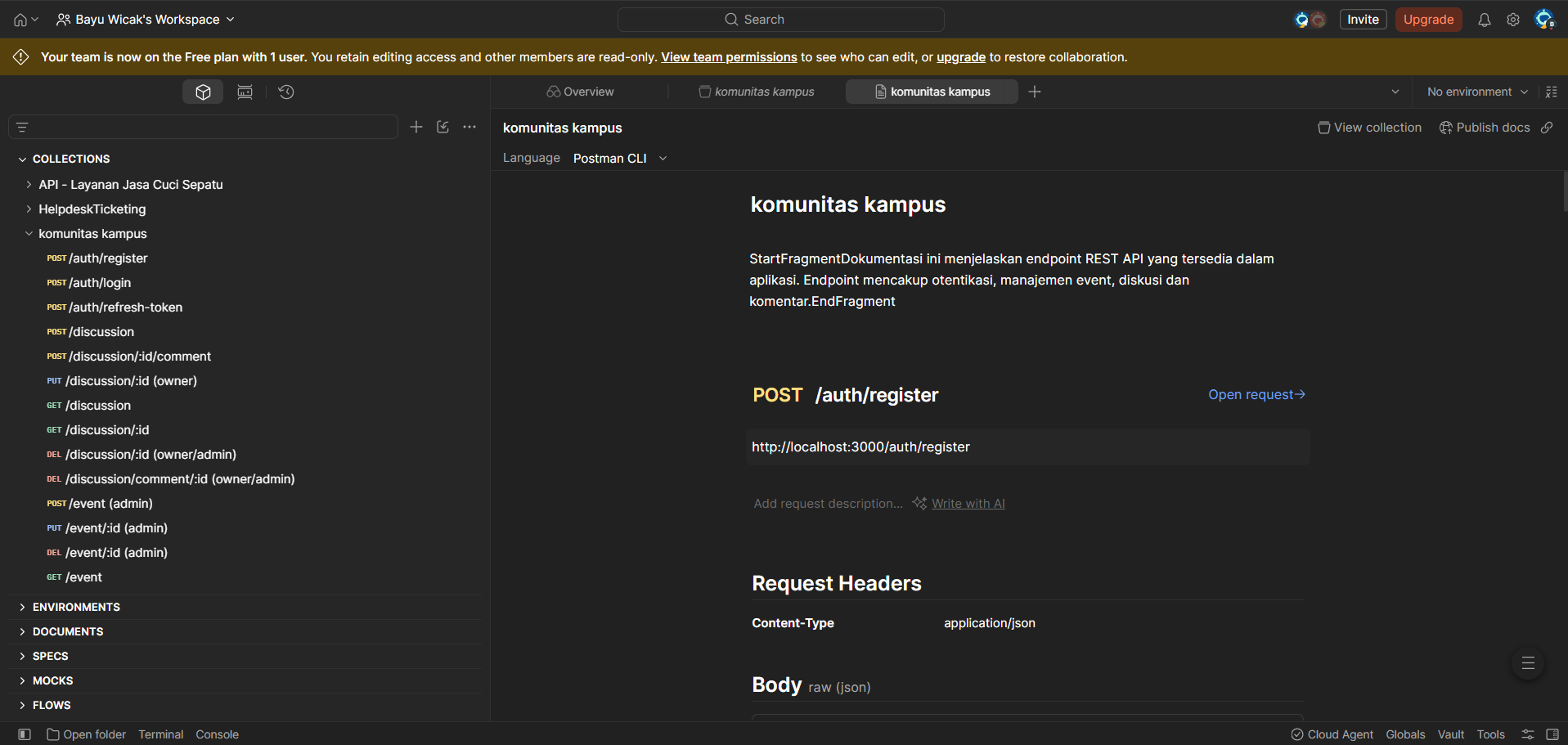
Task: Click View collection
Action: tap(1370, 128)
